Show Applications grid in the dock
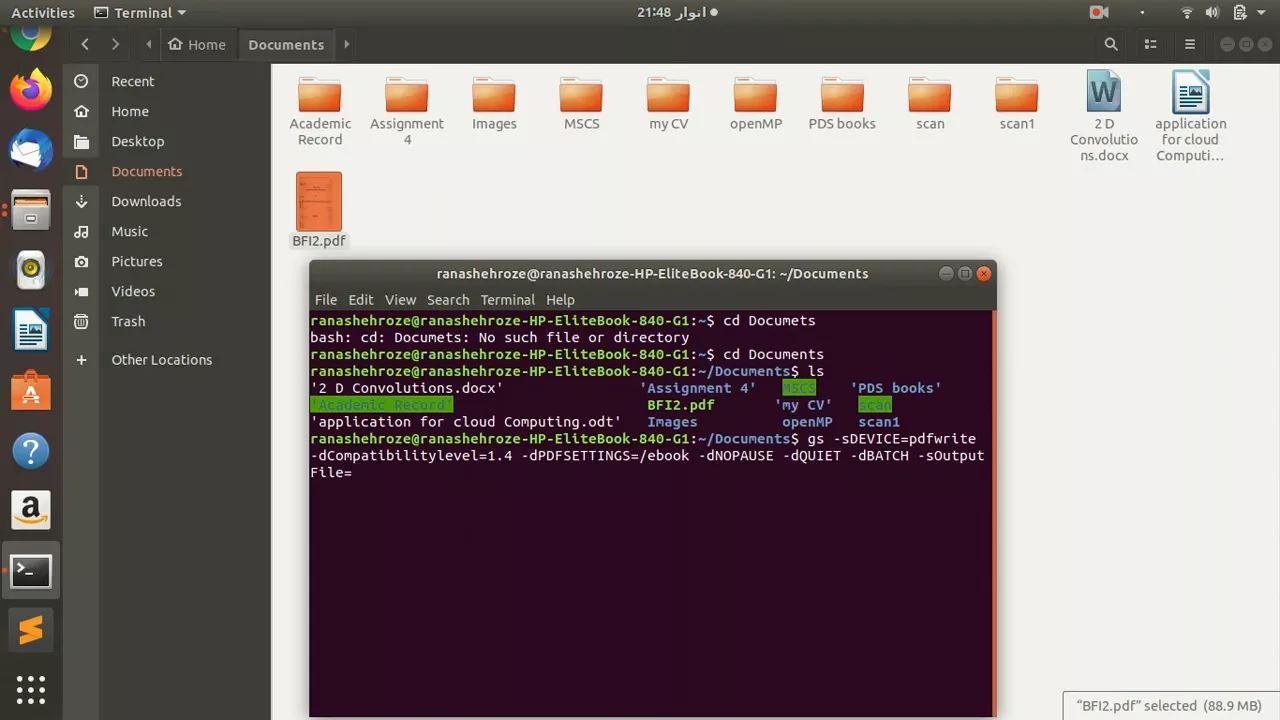1280x720 pixels. 31,690
